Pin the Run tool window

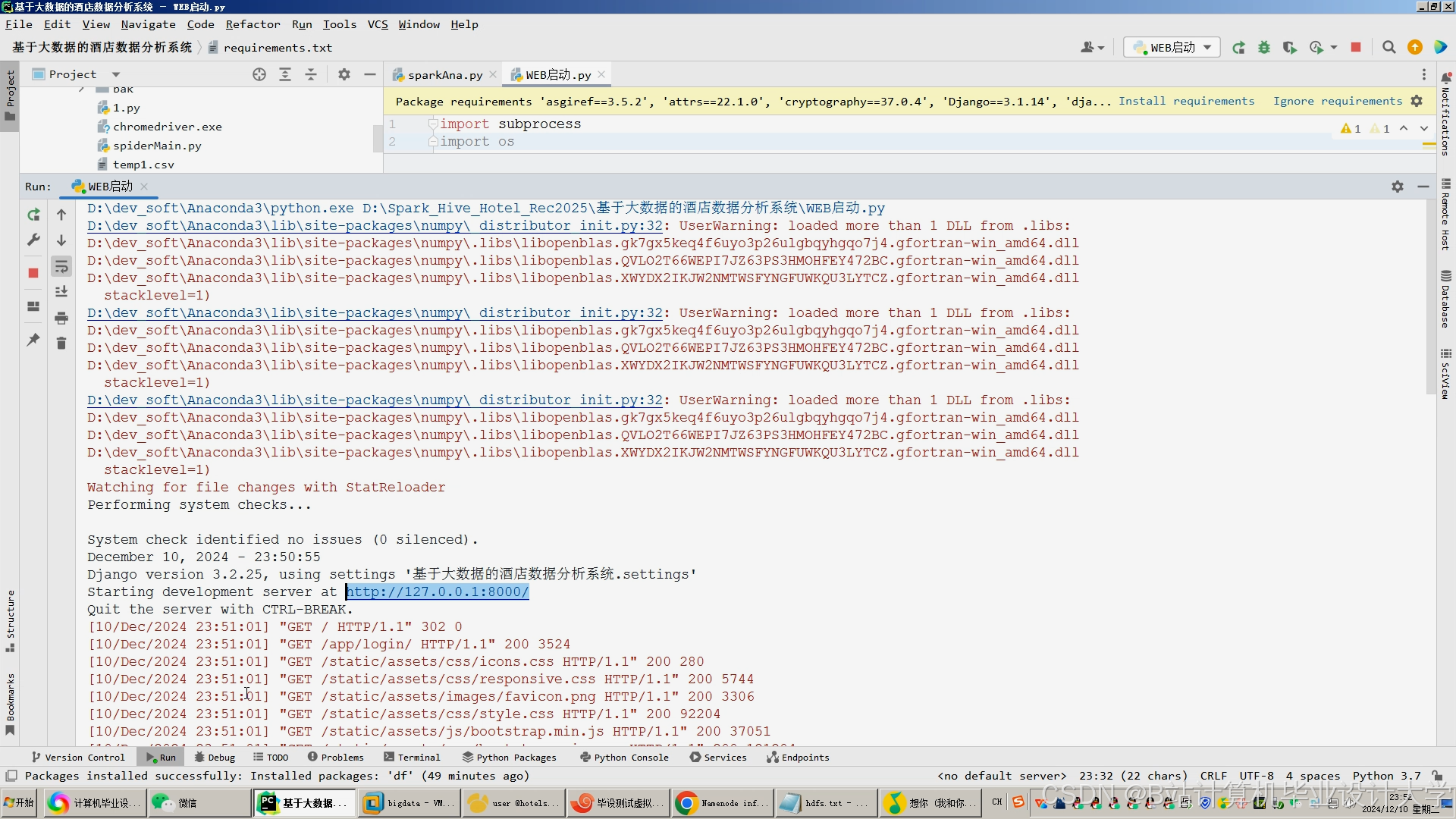[x=33, y=340]
